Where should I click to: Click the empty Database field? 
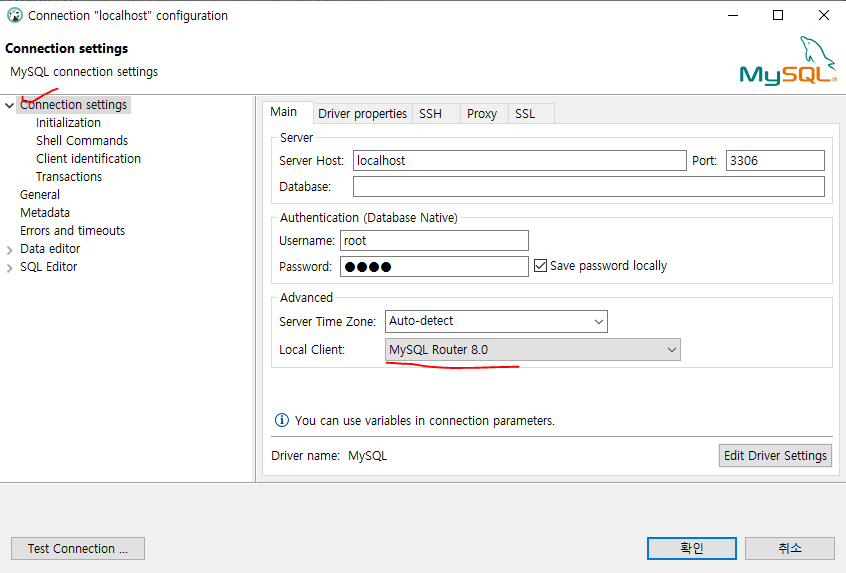[589, 187]
